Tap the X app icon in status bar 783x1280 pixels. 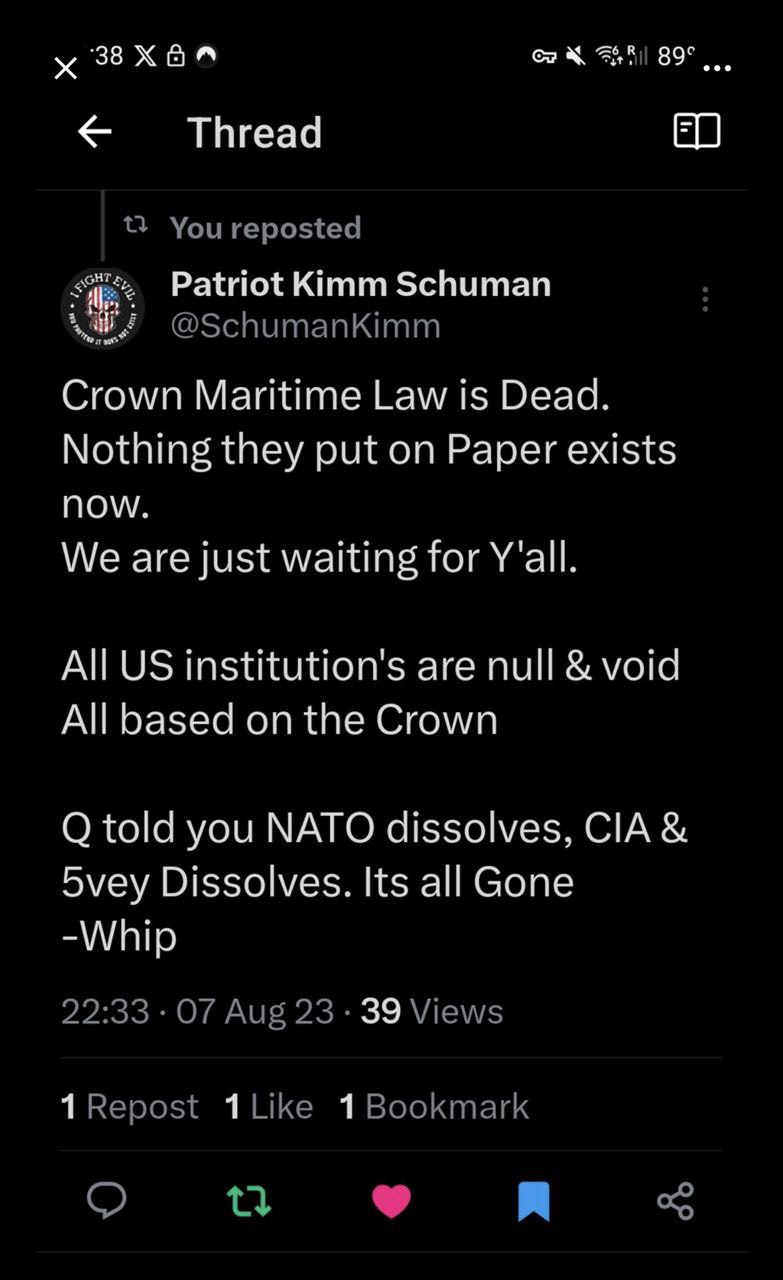point(143,57)
